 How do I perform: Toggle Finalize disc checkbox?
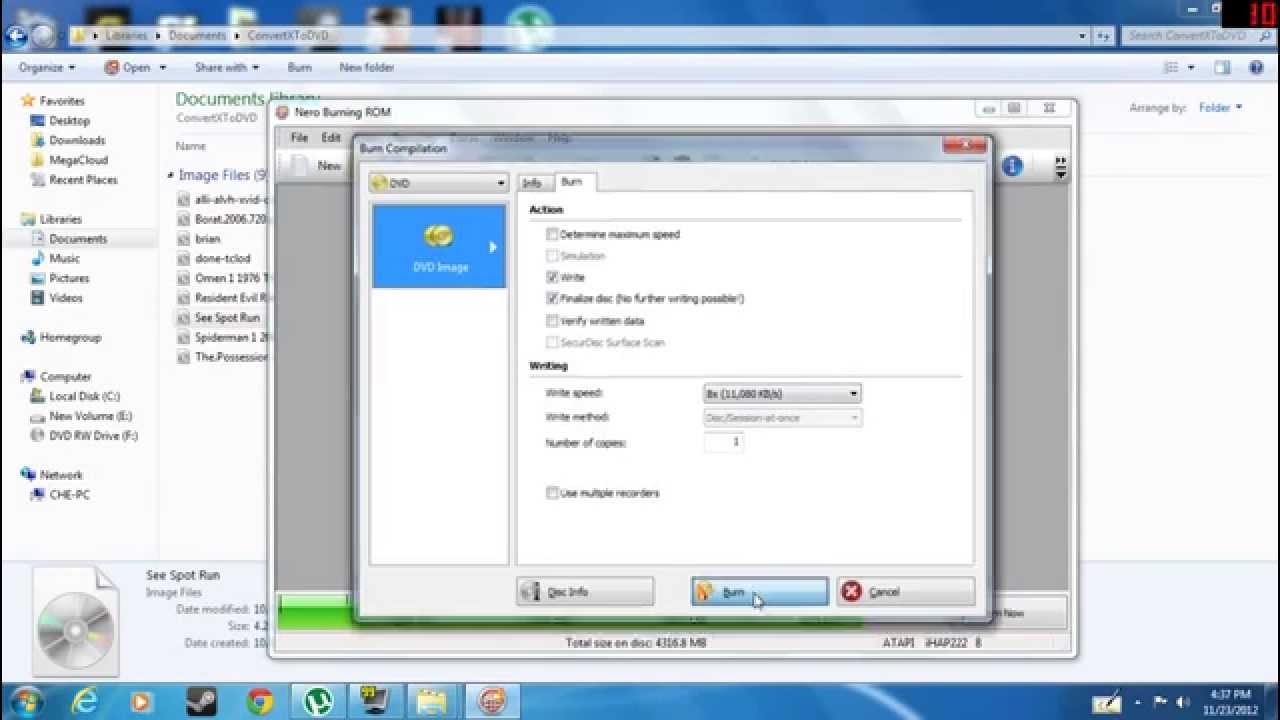click(x=552, y=298)
